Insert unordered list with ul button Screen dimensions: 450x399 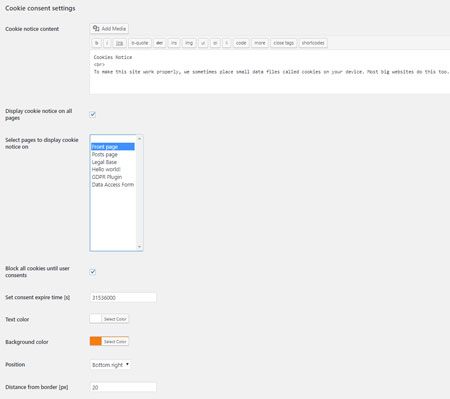pos(203,43)
